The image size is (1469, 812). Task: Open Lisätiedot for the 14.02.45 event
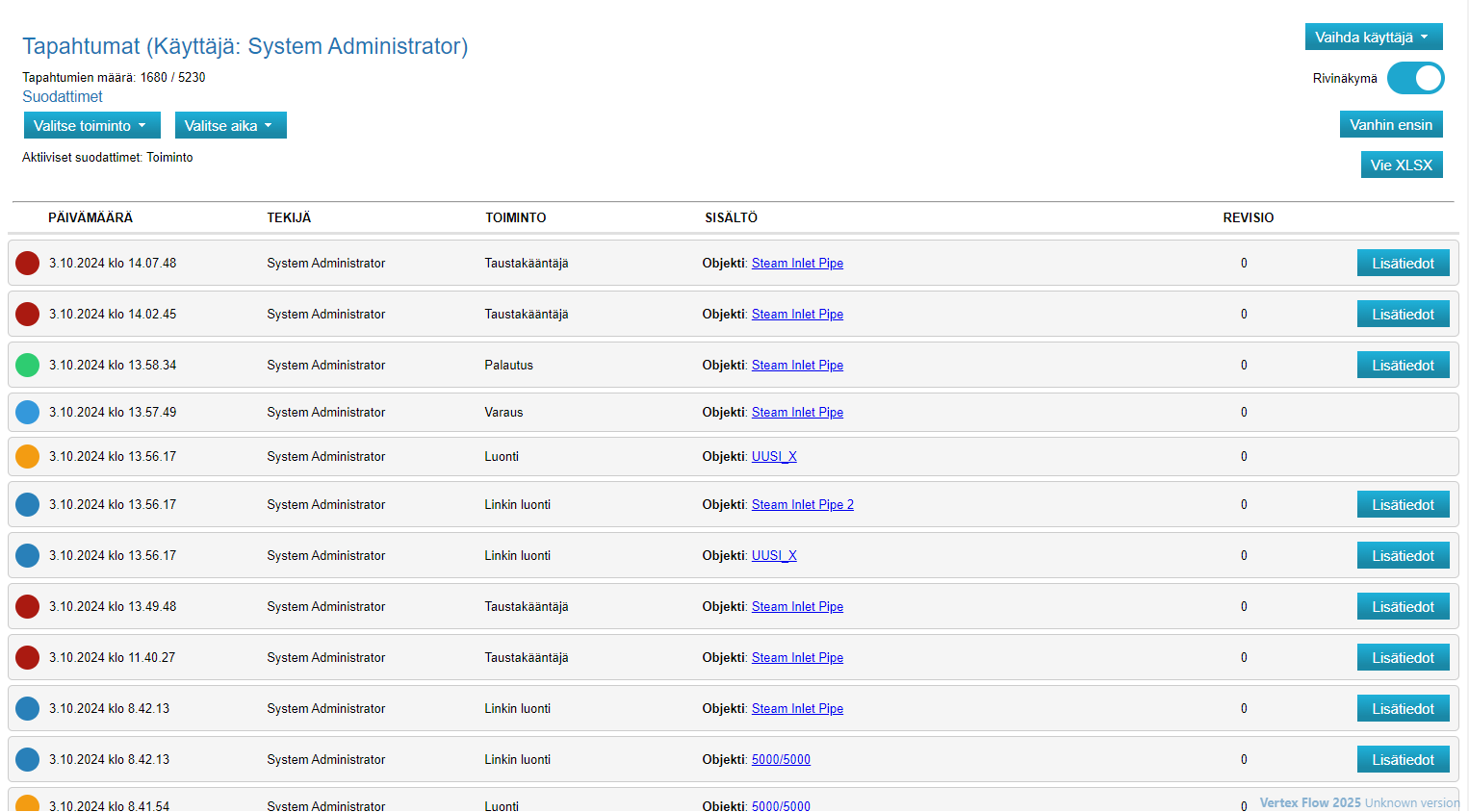pyautogui.click(x=1403, y=314)
